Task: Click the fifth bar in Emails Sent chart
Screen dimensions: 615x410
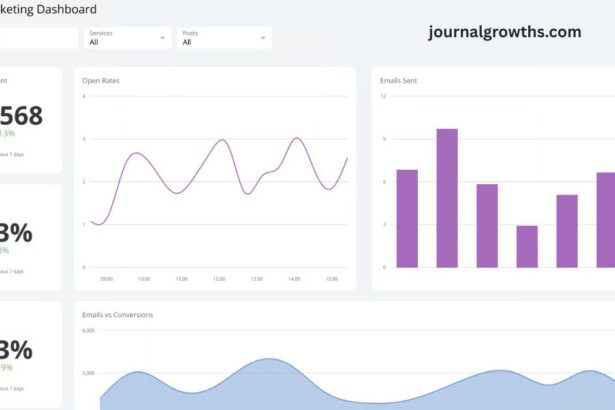Action: click(567, 231)
